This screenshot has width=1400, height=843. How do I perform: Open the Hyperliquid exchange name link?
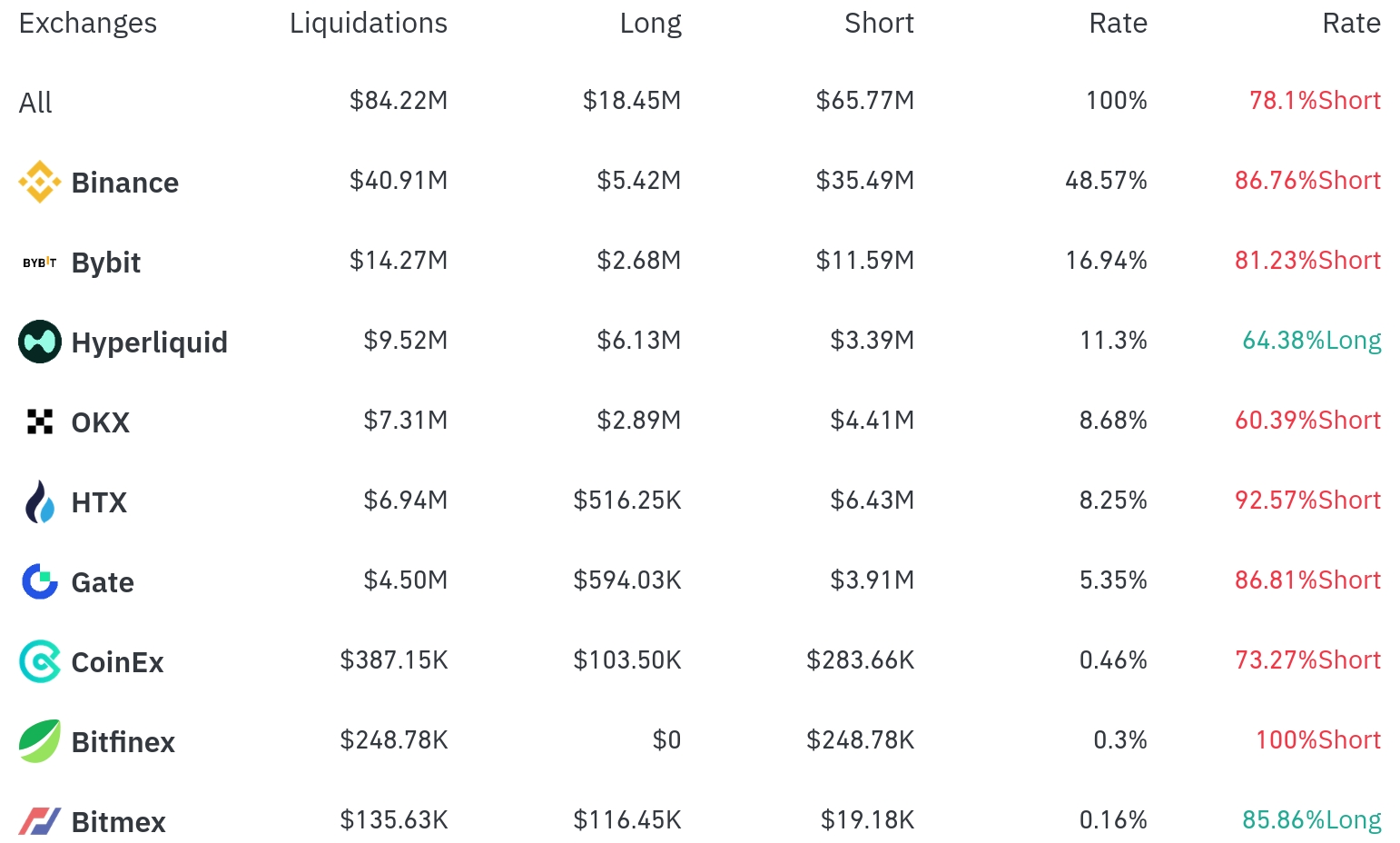click(x=149, y=342)
